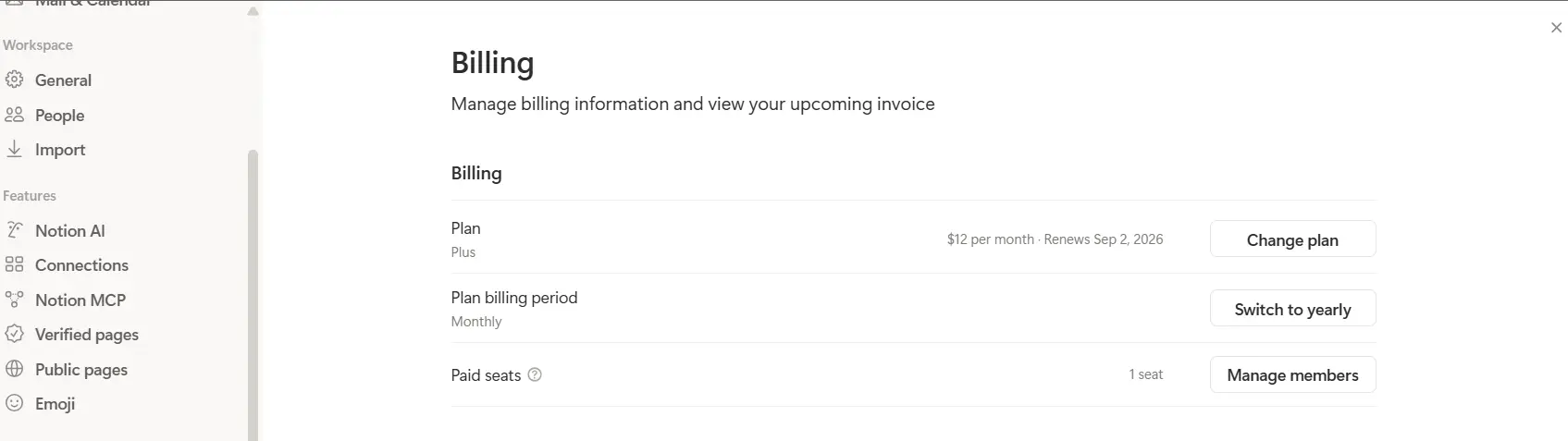The image size is (1568, 441).
Task: Click the sidebar scroll-up arrow
Action: pyautogui.click(x=253, y=11)
